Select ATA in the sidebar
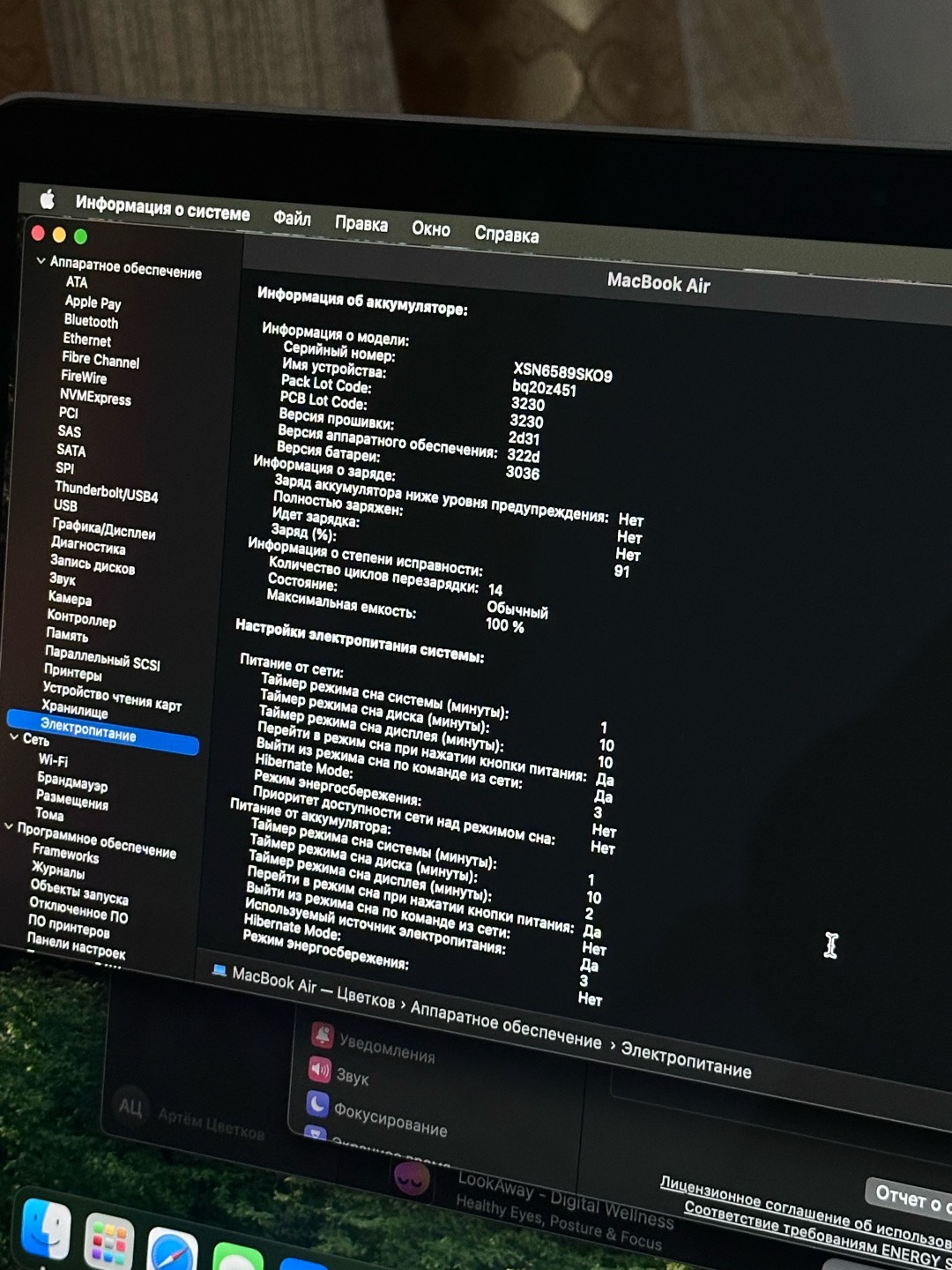The width and height of the screenshot is (952, 1270). coord(77,282)
